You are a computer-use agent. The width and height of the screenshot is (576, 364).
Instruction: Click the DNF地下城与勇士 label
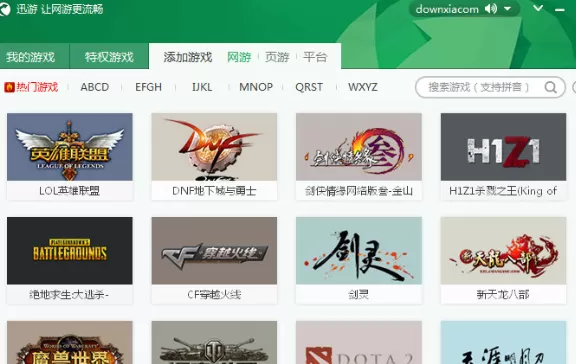214,191
